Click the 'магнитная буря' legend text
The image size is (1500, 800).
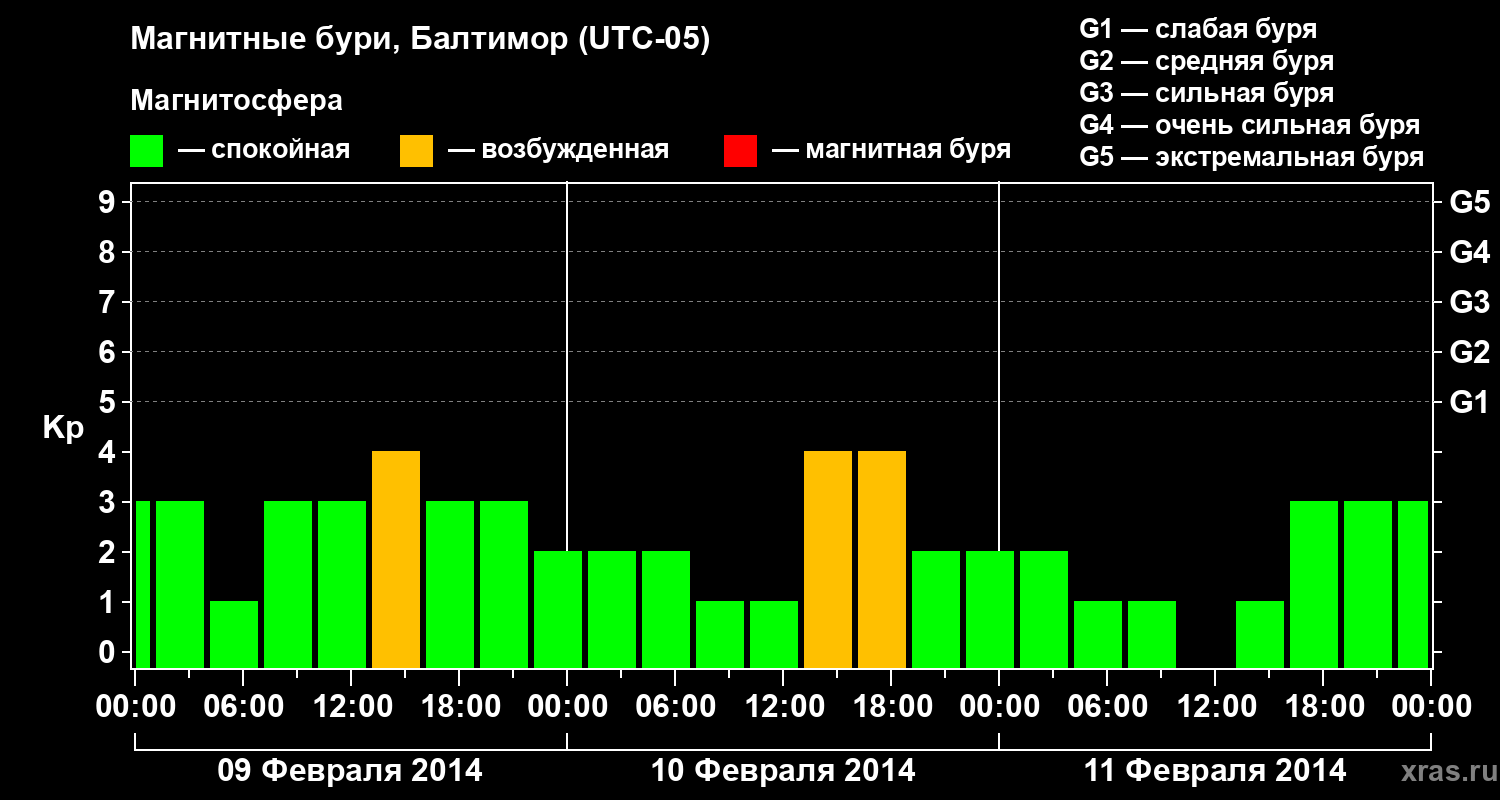[x=908, y=151]
